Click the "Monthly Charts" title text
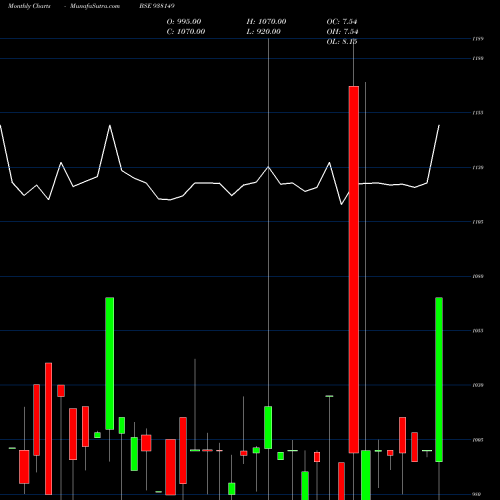Image resolution: width=500 pixels, height=500 pixels. (x=29, y=6)
